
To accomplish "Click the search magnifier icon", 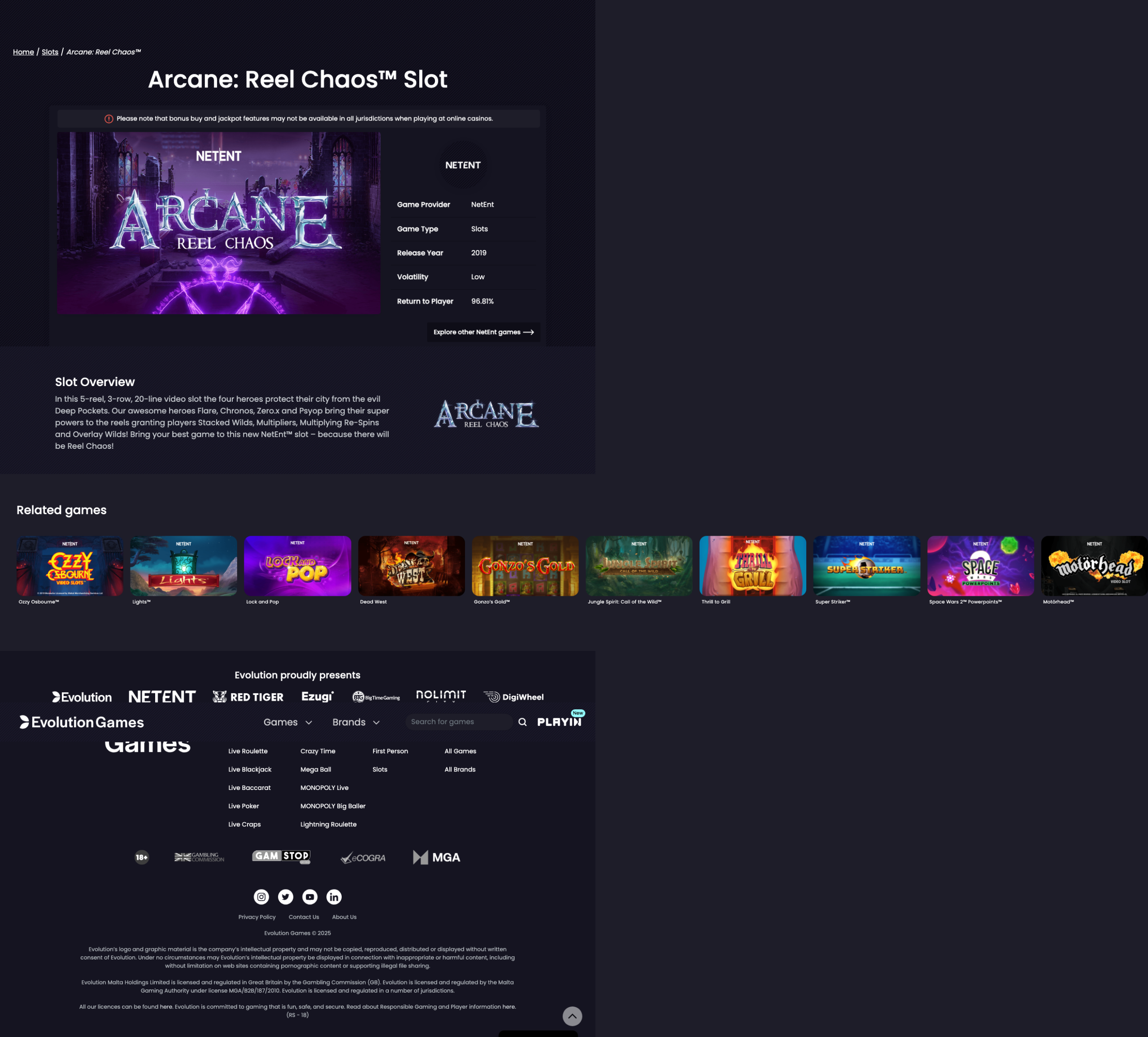I will [x=522, y=722].
